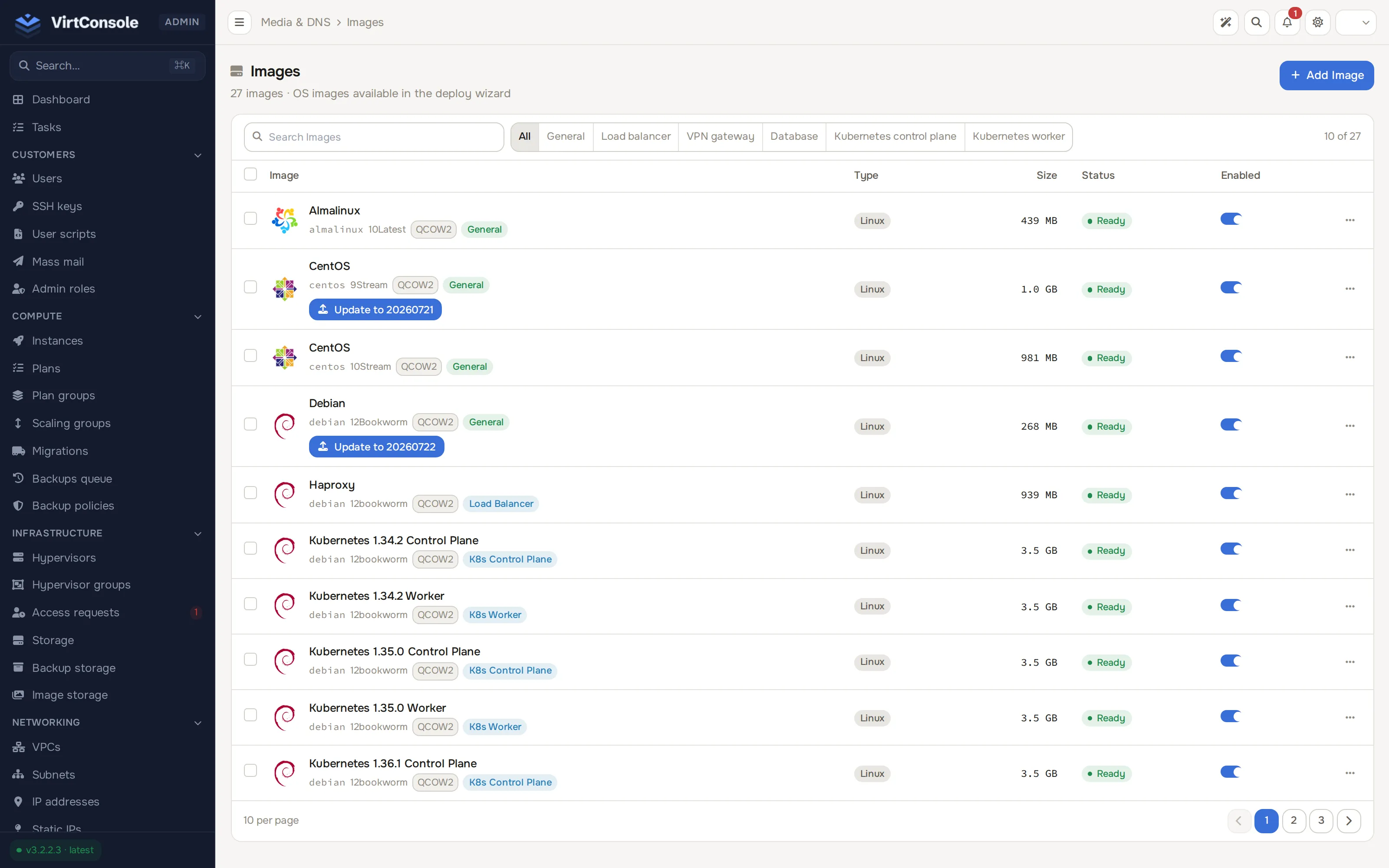1389x868 pixels.
Task: Click the sidebar Search box
Action: 107,66
